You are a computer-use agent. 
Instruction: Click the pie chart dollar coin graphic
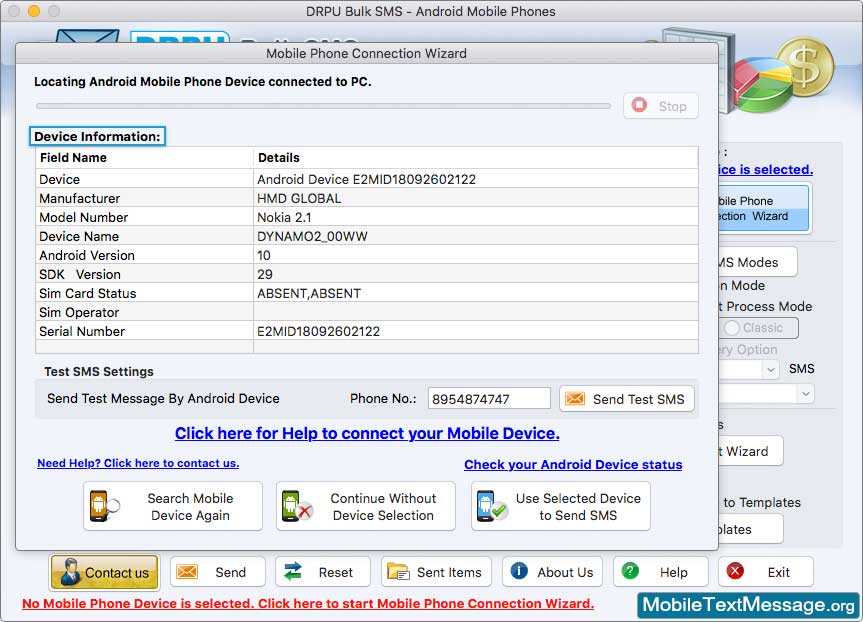click(x=782, y=73)
